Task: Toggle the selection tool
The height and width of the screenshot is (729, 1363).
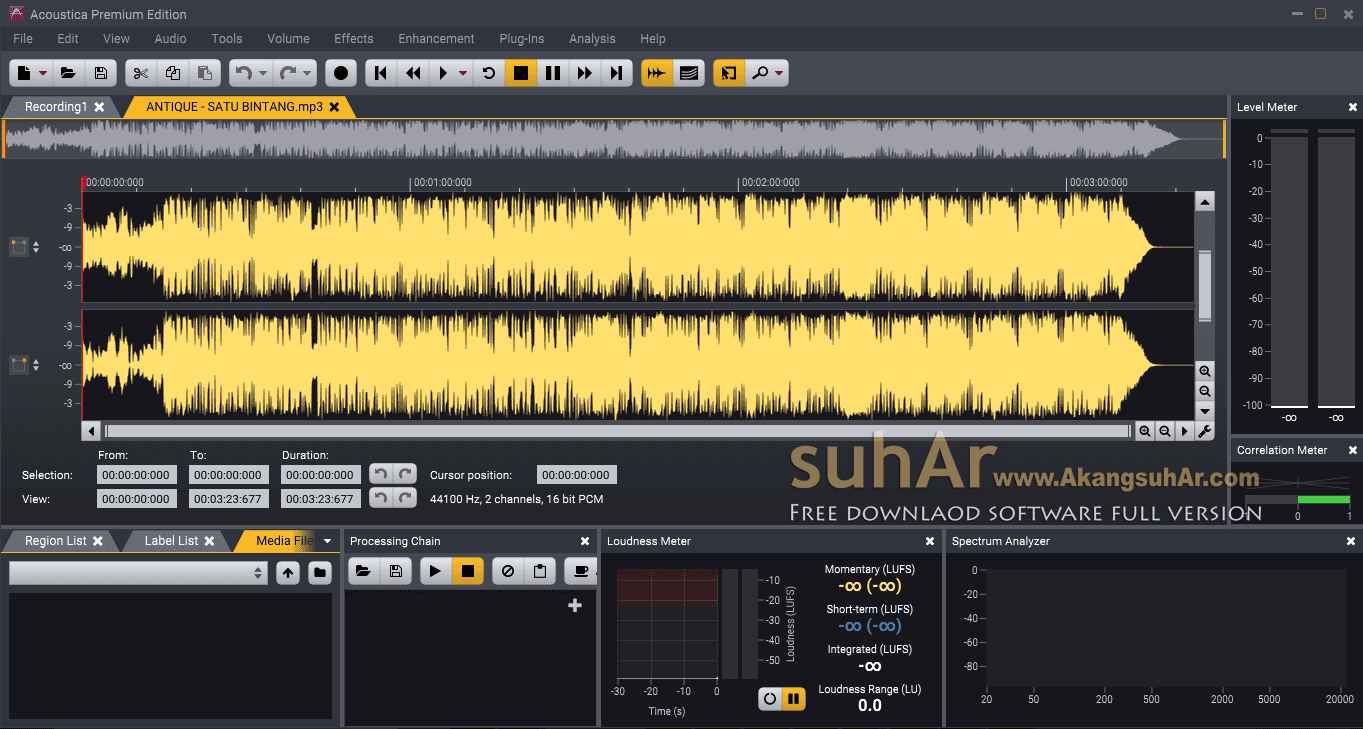Action: click(729, 73)
